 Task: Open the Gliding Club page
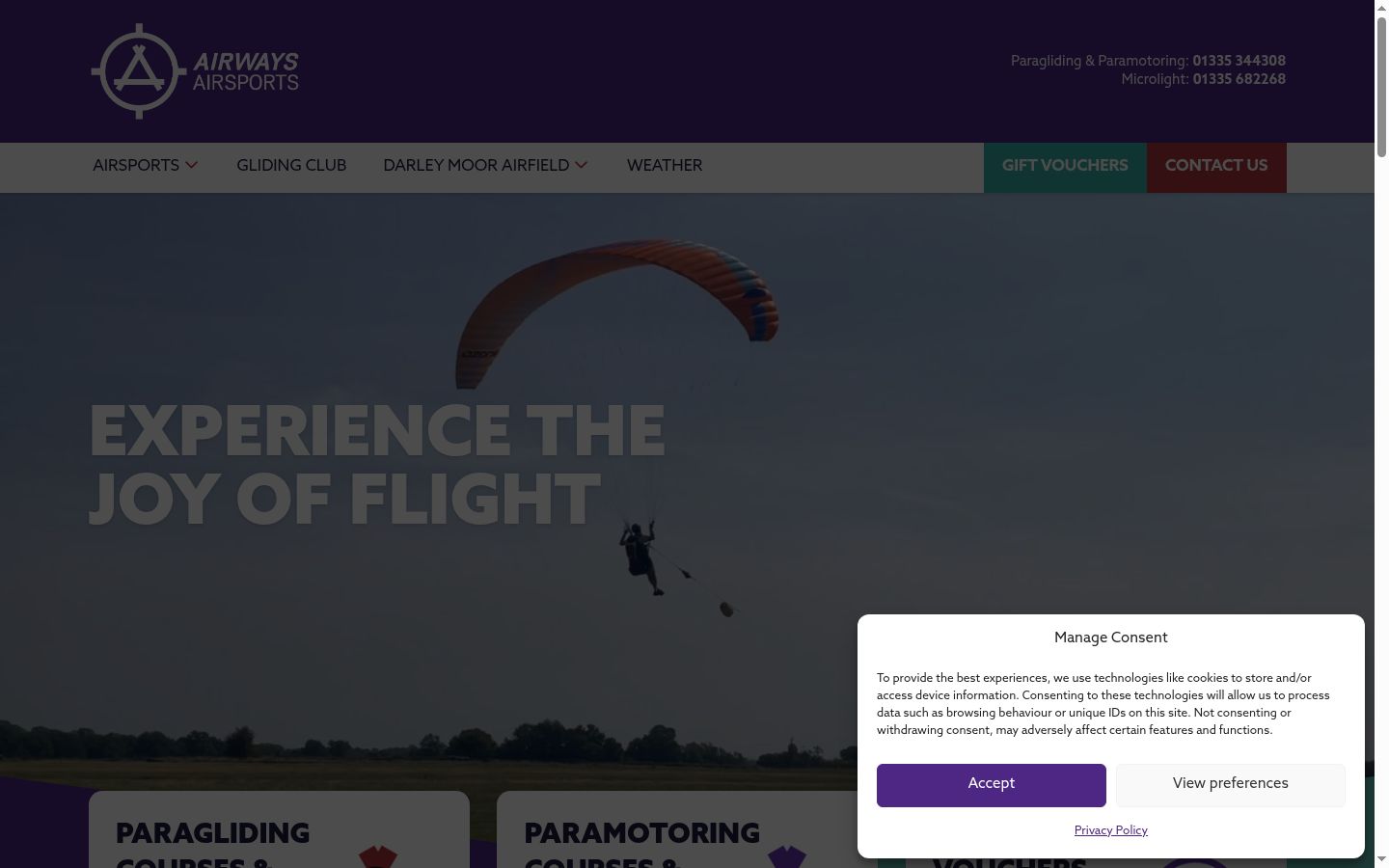click(x=291, y=166)
